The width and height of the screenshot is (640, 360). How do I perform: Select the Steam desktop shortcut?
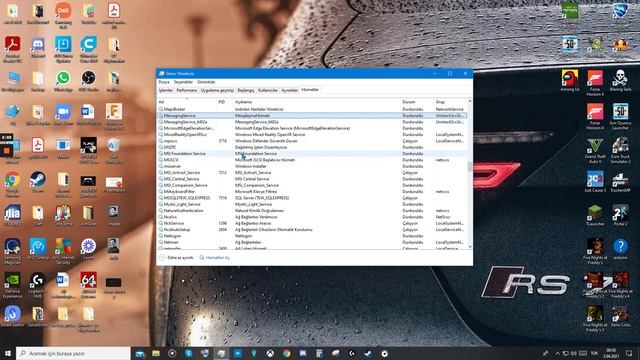tap(38, 182)
